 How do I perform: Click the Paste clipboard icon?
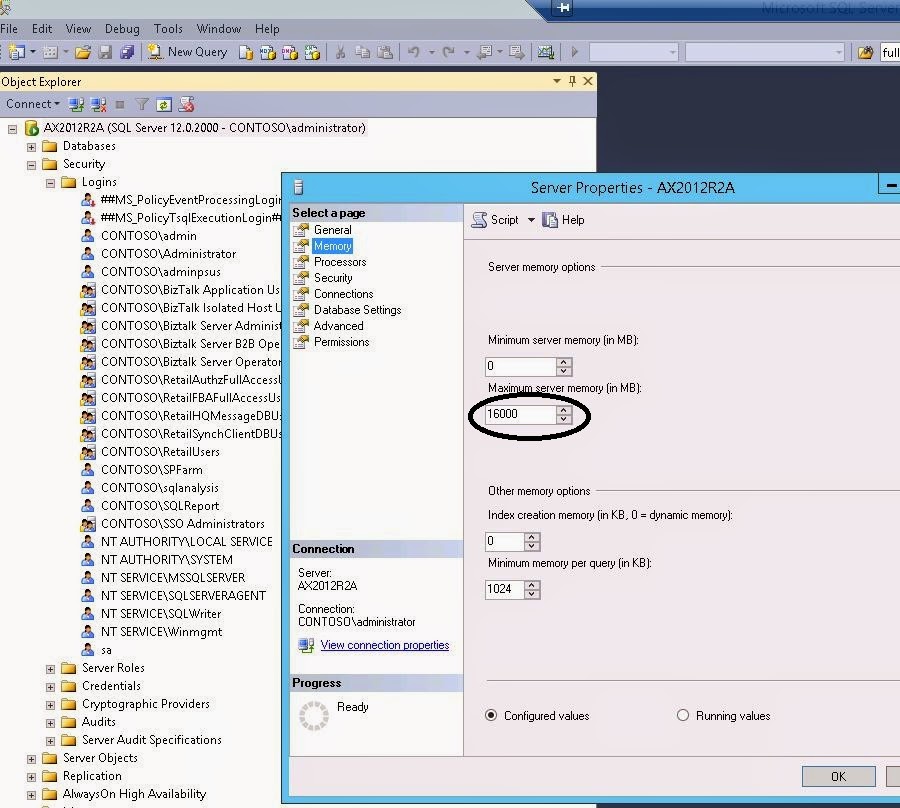tap(385, 52)
